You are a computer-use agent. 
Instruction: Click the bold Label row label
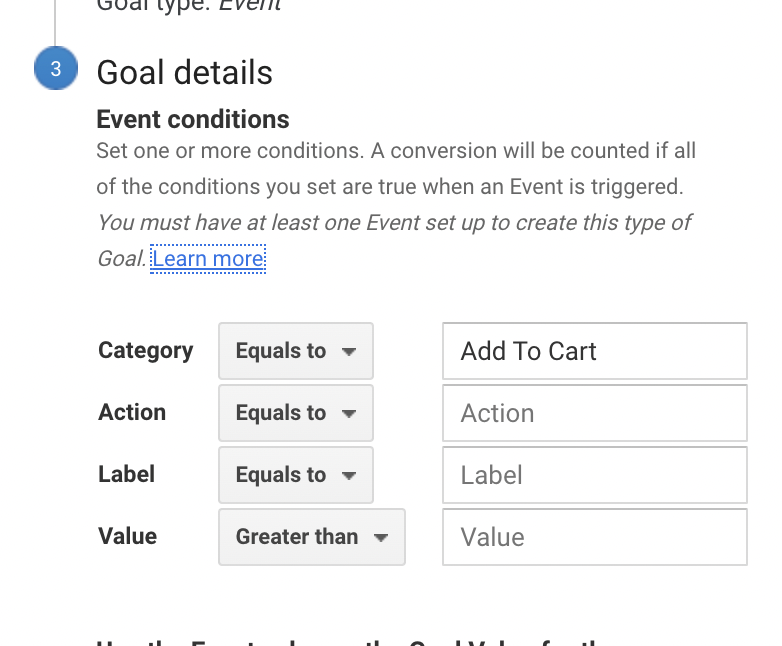click(127, 474)
